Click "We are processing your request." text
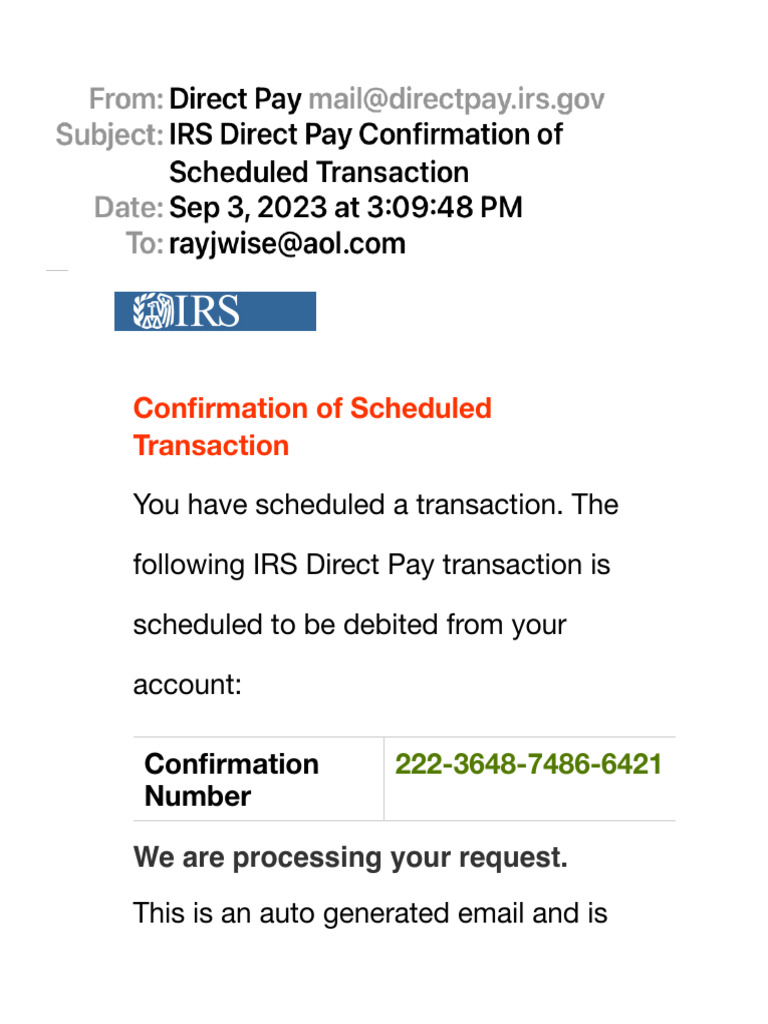768x1024 pixels. pyautogui.click(x=350, y=857)
